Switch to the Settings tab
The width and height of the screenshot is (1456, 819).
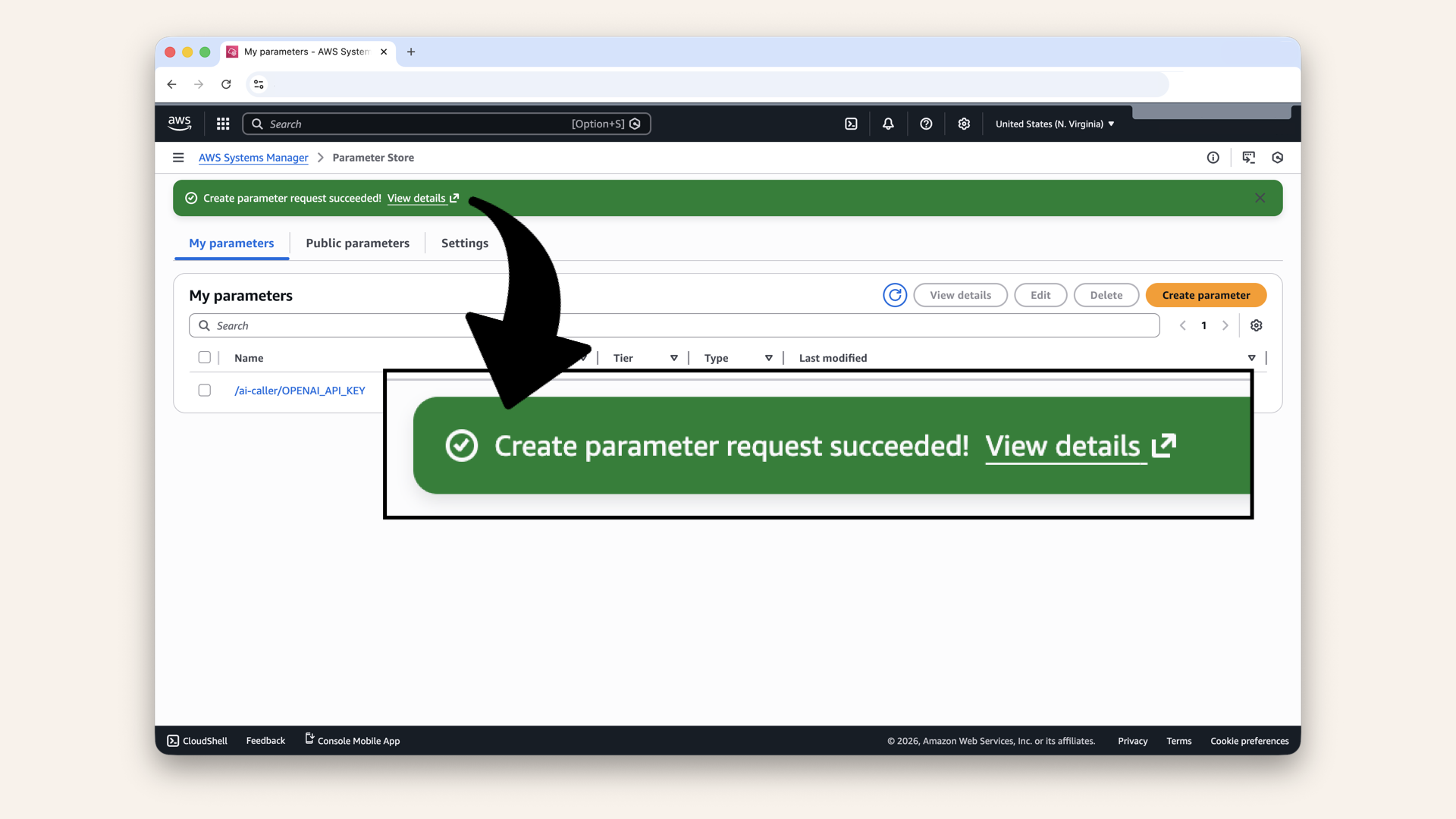pyautogui.click(x=464, y=243)
